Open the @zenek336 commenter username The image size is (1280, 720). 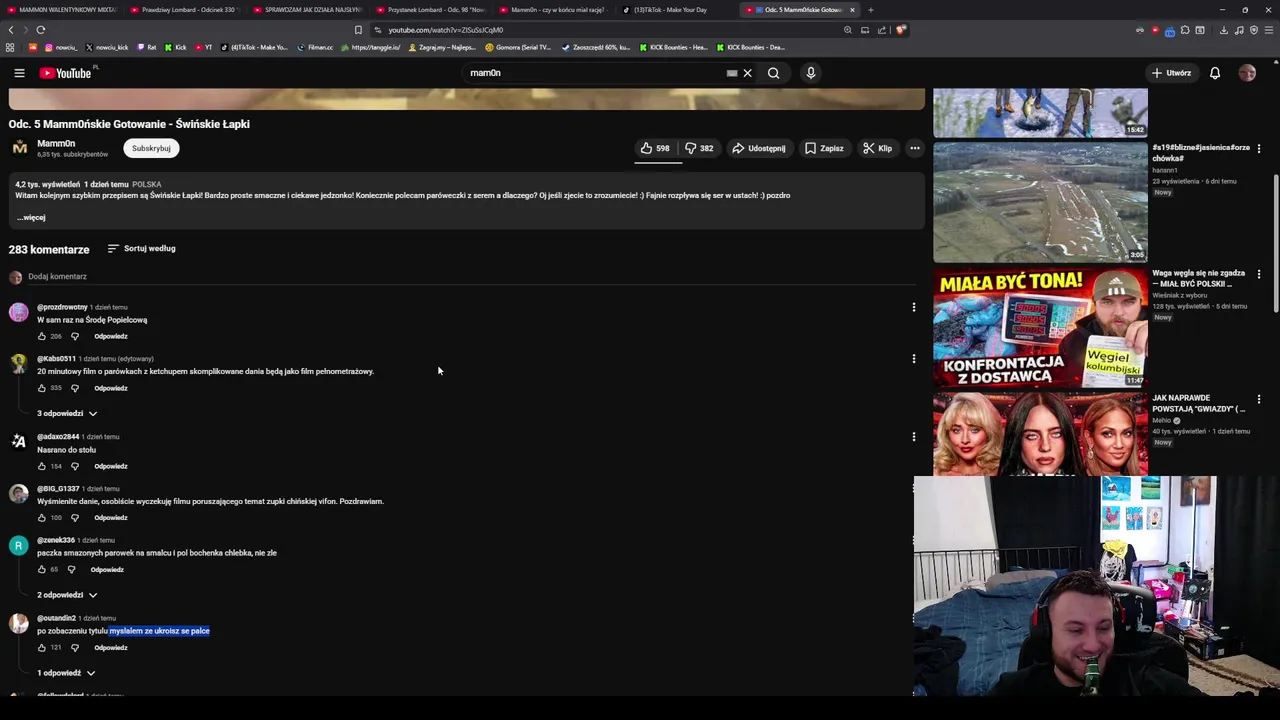point(56,541)
